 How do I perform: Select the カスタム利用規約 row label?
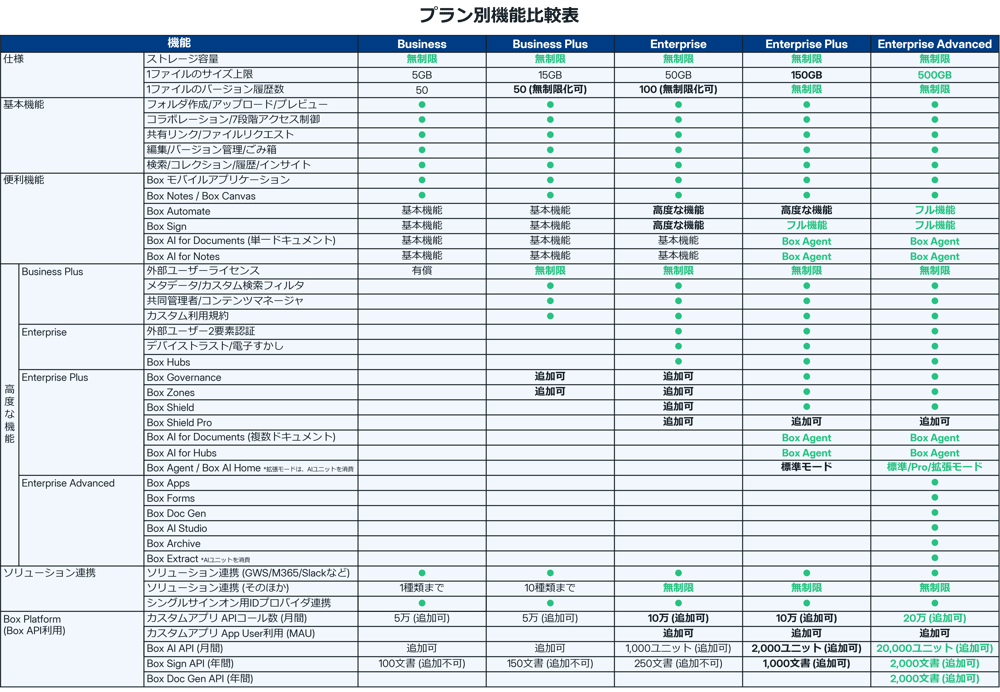(187, 316)
